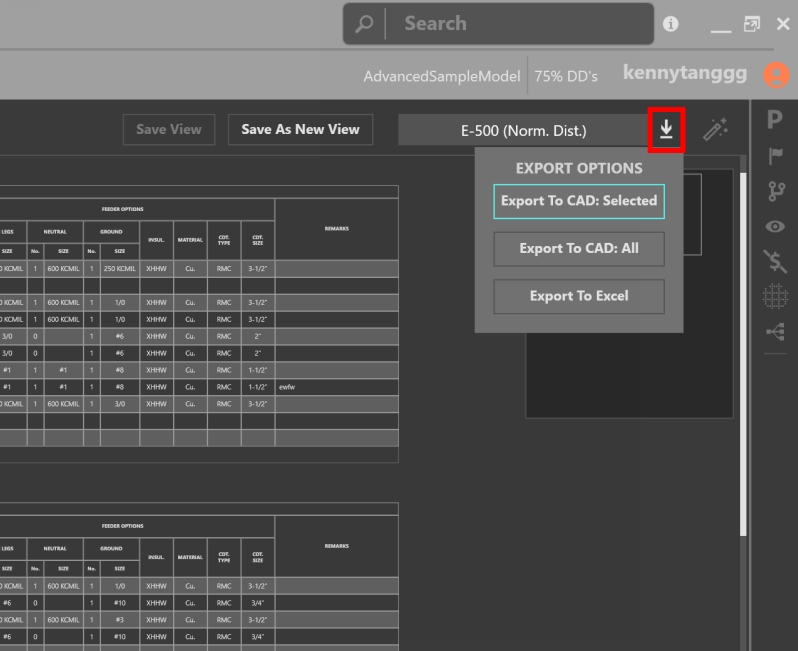Click the 3/0 ground size cell
This screenshot has height=651, width=798.
[120, 404]
